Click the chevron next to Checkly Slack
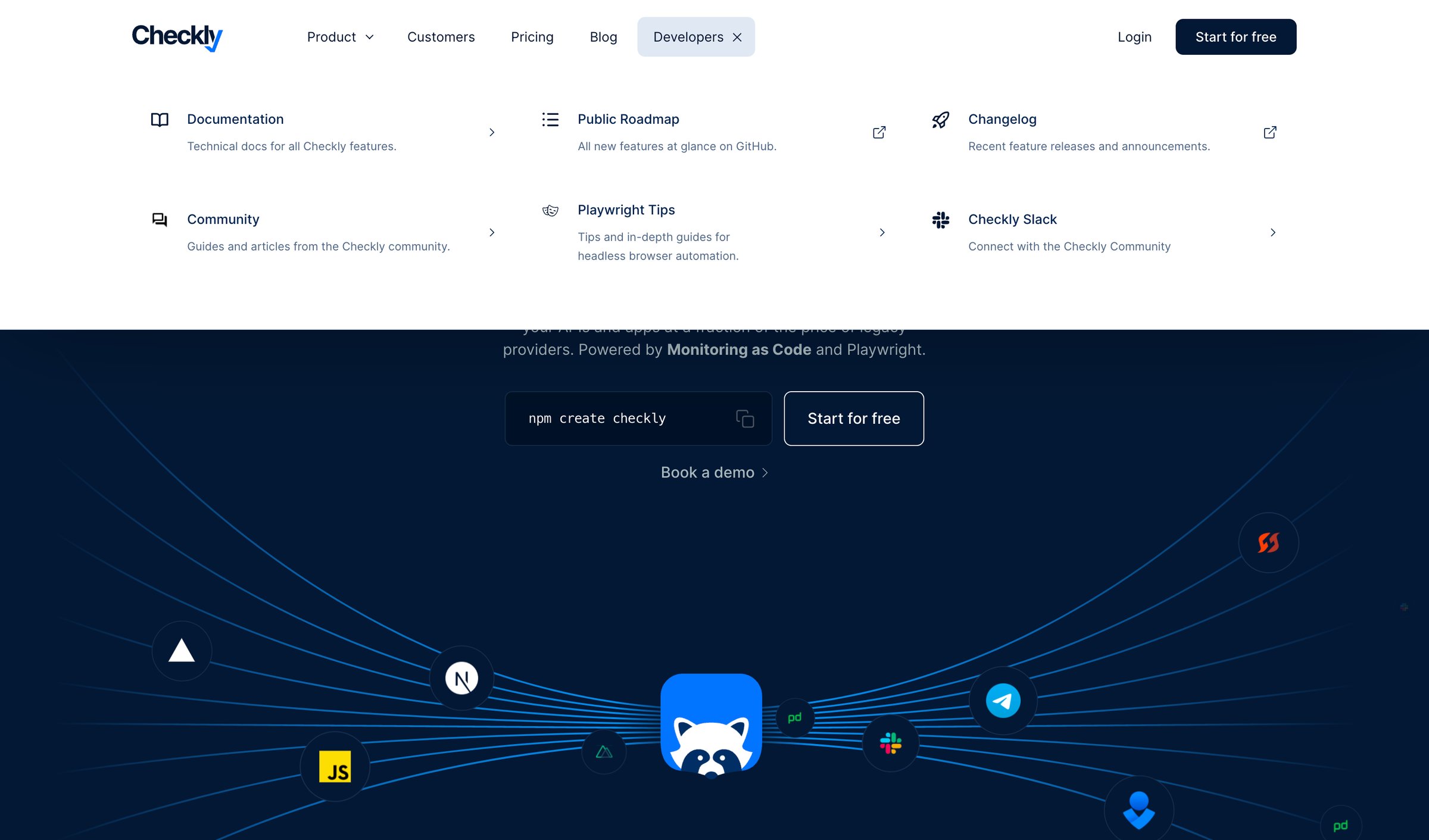This screenshot has height=840, width=1429. 1273,232
